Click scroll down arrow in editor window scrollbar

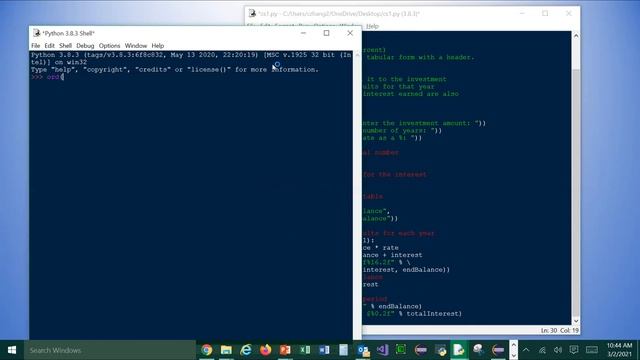pos(576,321)
